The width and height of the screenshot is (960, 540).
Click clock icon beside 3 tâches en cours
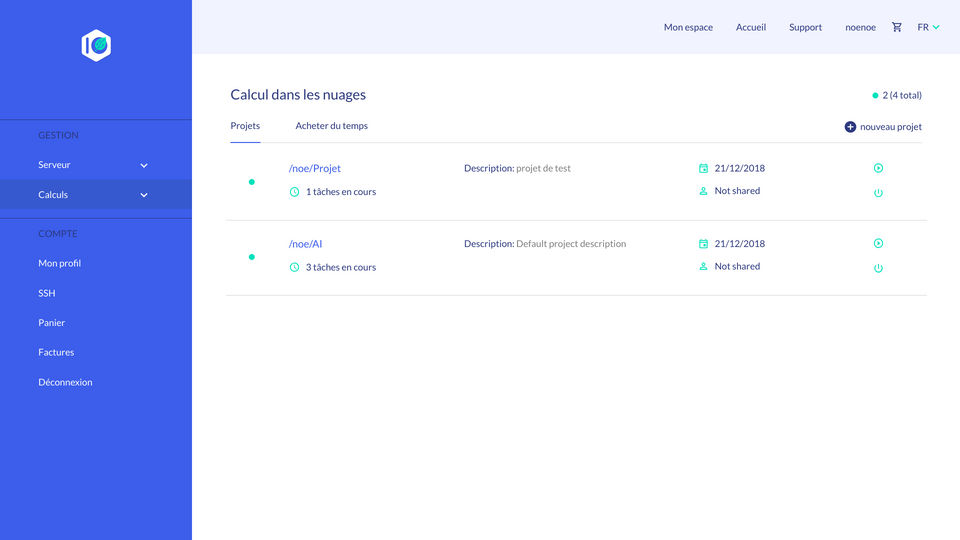[294, 267]
